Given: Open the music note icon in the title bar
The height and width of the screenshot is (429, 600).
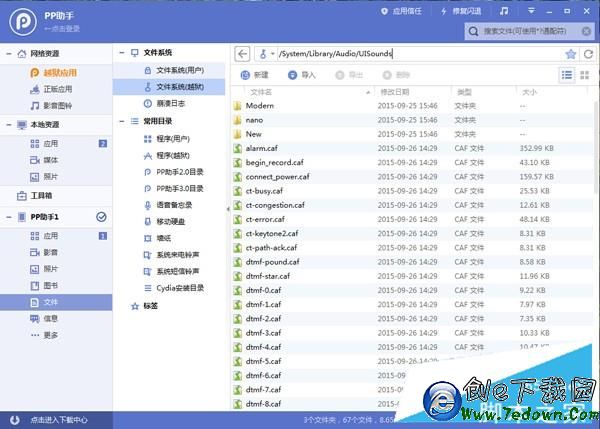Looking at the screenshot, I should (504, 11).
